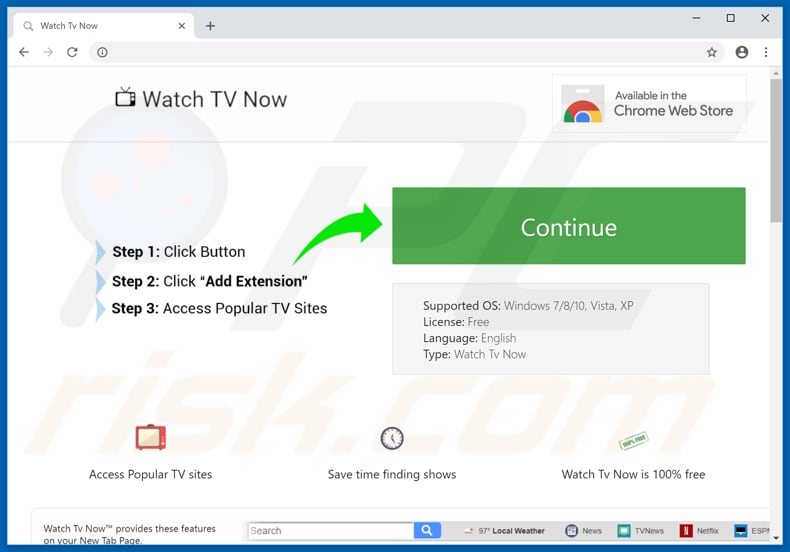Viewport: 790px width, 552px height.
Task: Click the Chrome Web Store badge
Action: click(x=649, y=104)
